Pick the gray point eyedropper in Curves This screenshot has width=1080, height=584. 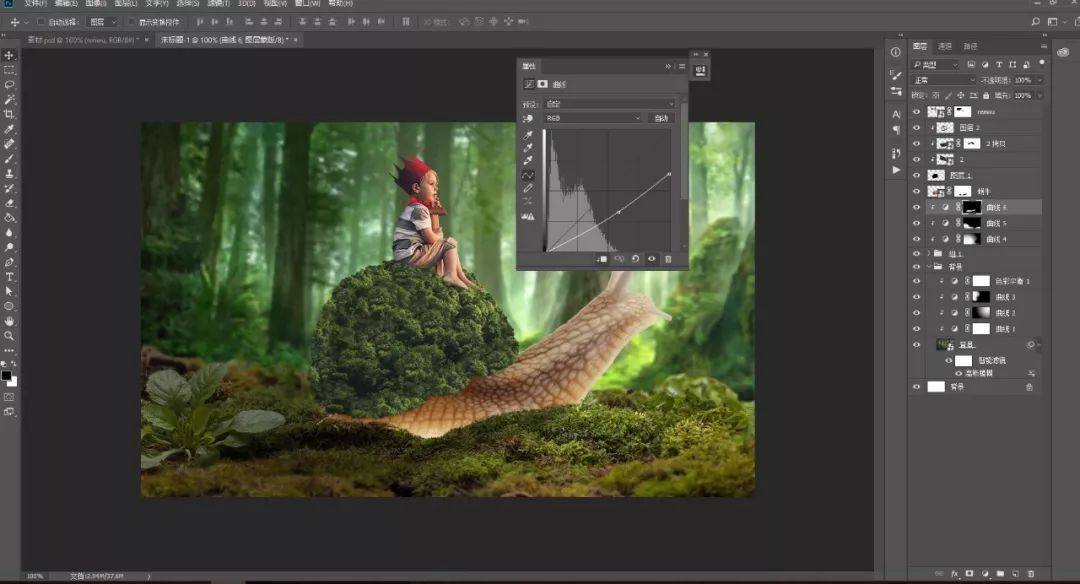click(528, 147)
